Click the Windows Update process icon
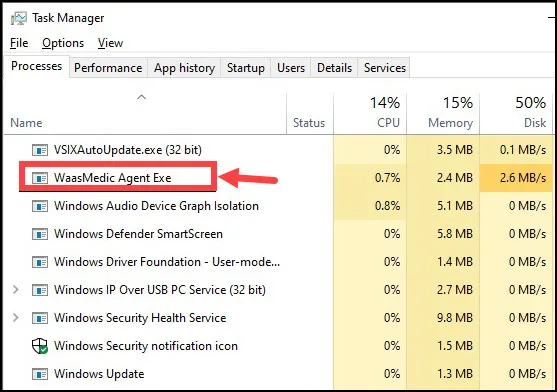Screen dimensions: 557x392 [40, 374]
